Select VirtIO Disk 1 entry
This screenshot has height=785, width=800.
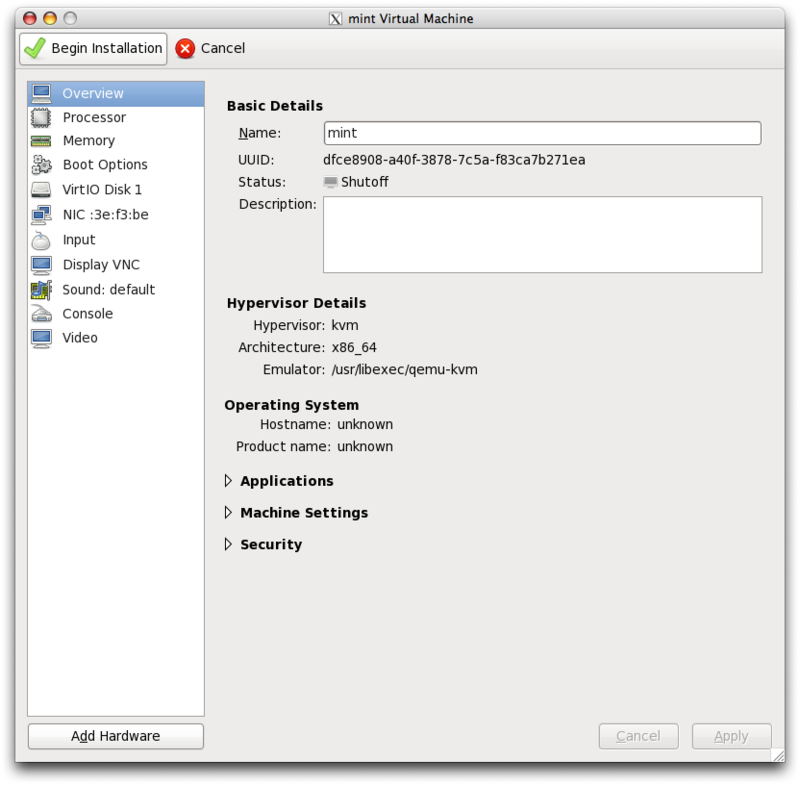(116, 190)
